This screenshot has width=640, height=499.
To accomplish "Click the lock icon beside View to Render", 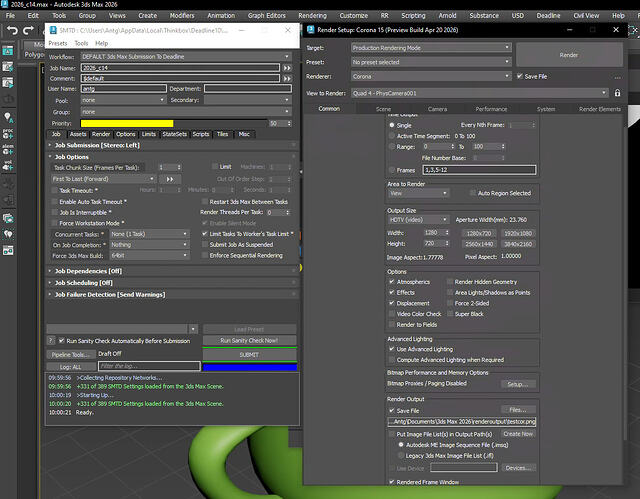I will 617,93.
